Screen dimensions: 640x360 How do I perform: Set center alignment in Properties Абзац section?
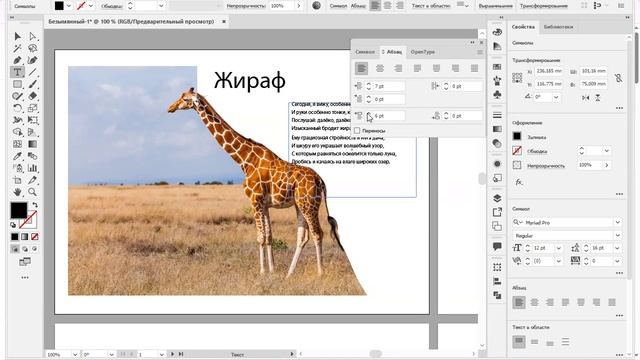(x=534, y=302)
